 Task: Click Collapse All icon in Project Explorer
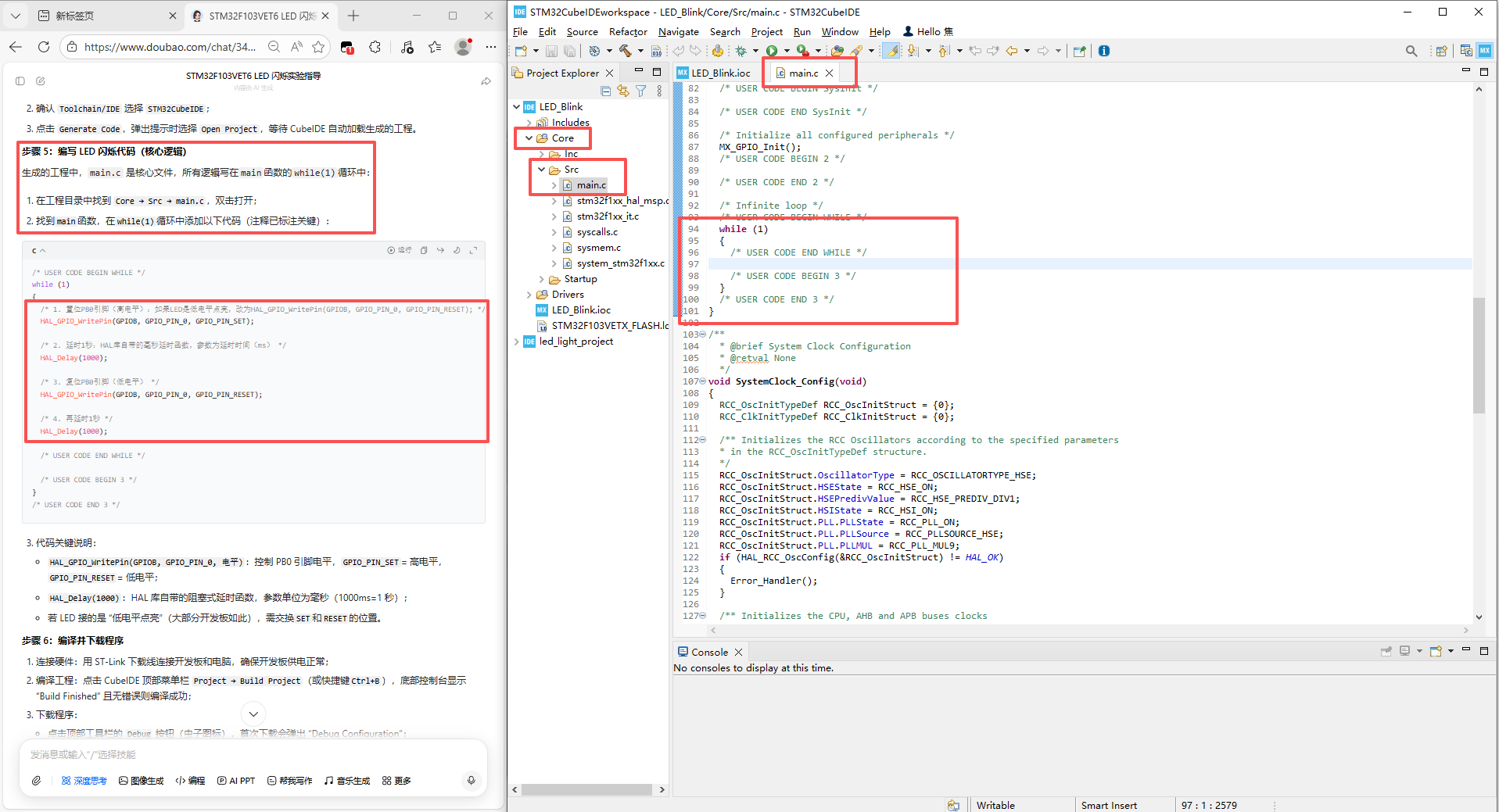point(605,91)
